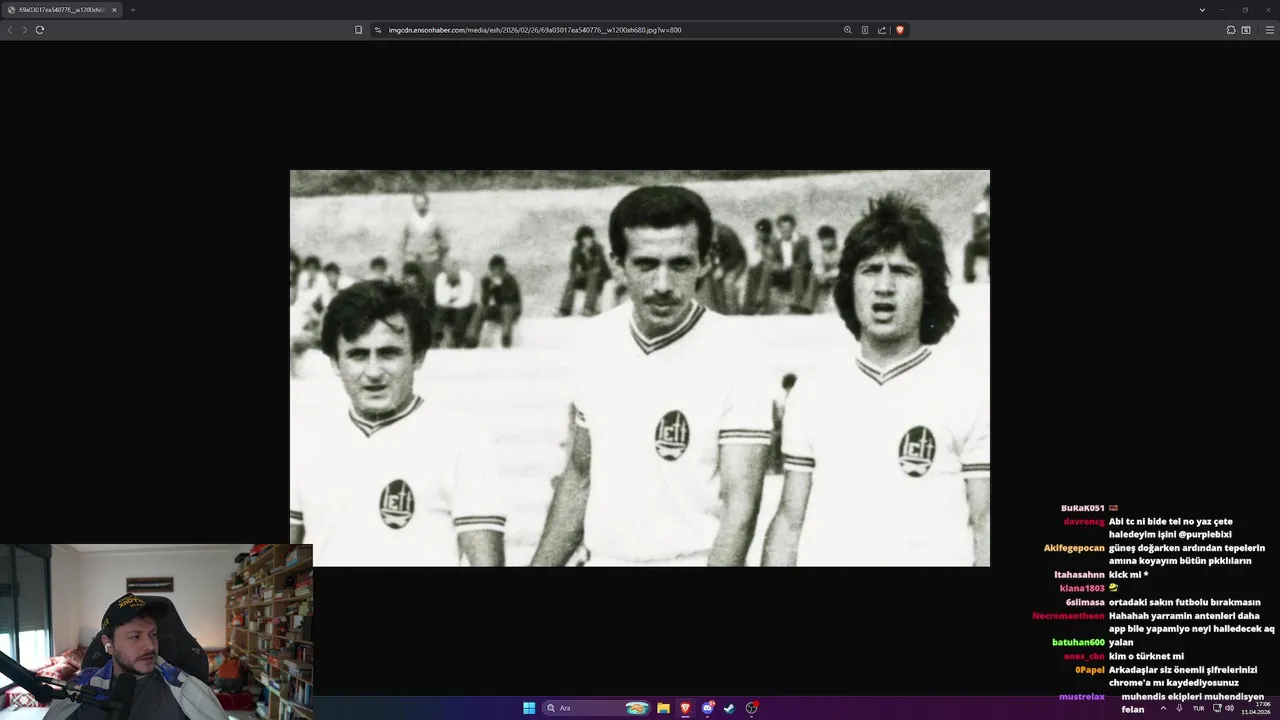Screen dimensions: 1280x720
Task: Click the taskbar search box labeled Ara
Action: click(x=597, y=708)
